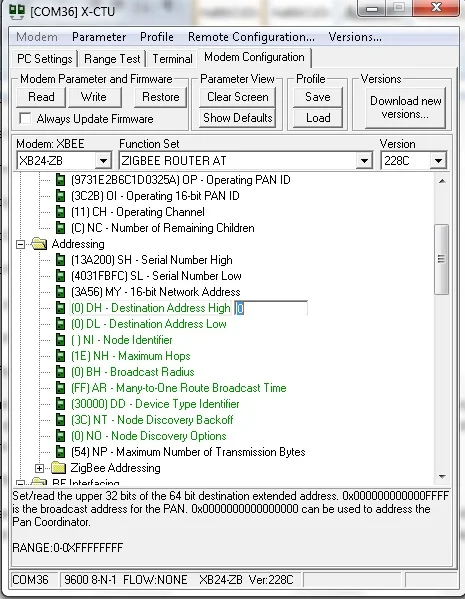465x599 pixels.
Task: Click the scroll down arrow of parameter tree
Action: [442, 476]
